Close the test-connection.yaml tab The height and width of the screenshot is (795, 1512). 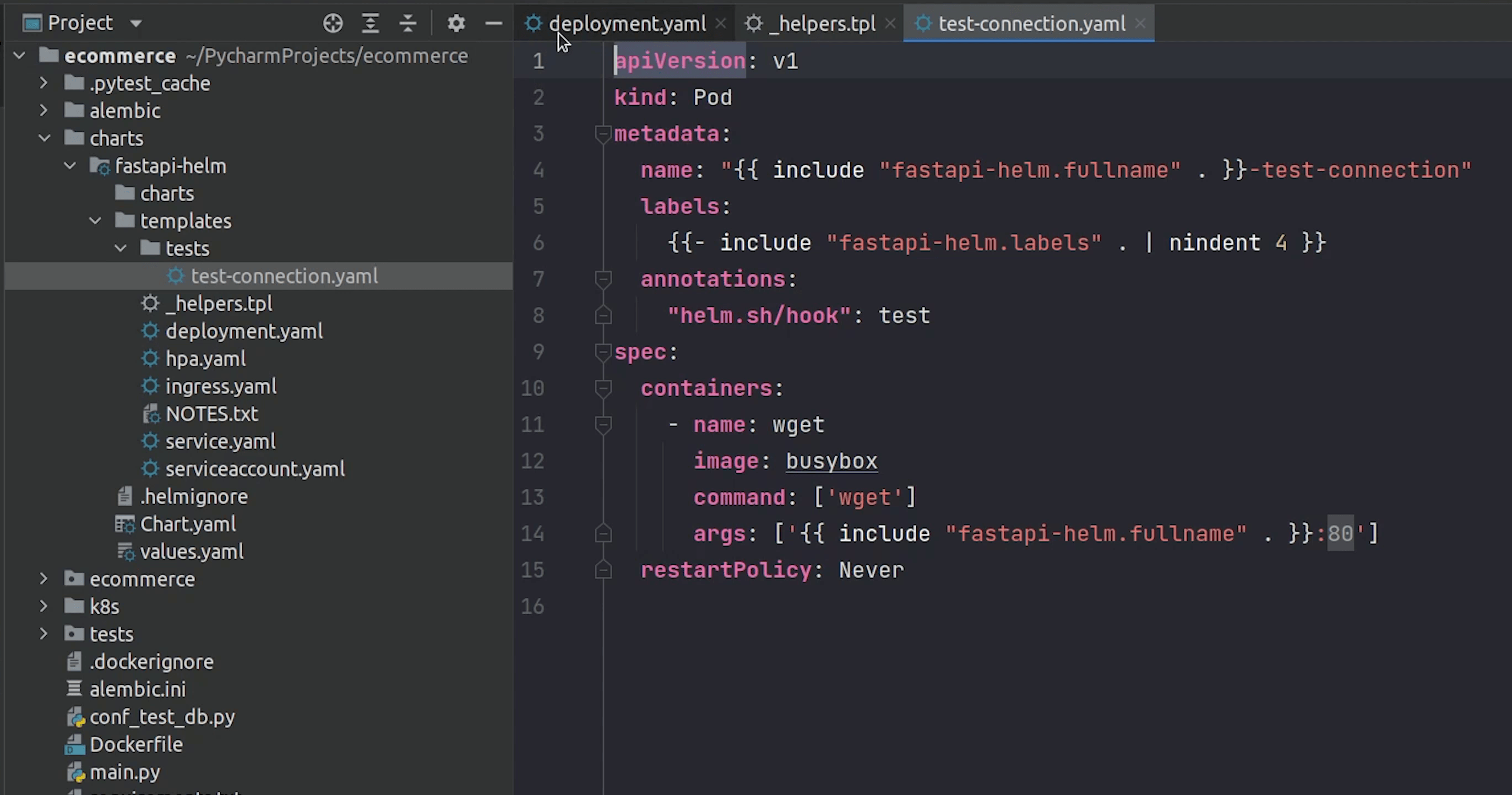(1140, 23)
